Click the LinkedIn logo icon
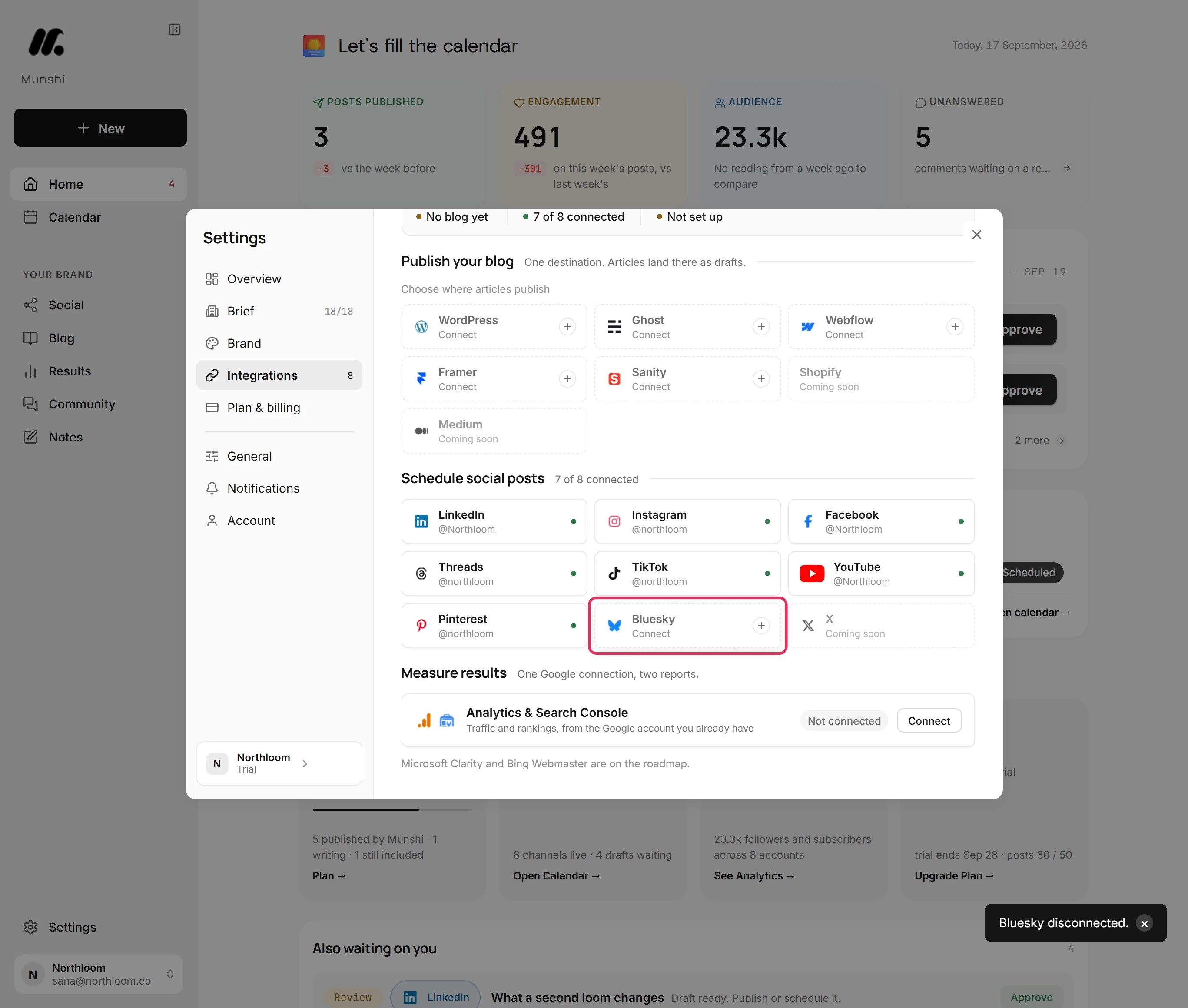This screenshot has width=1188, height=1008. (421, 522)
